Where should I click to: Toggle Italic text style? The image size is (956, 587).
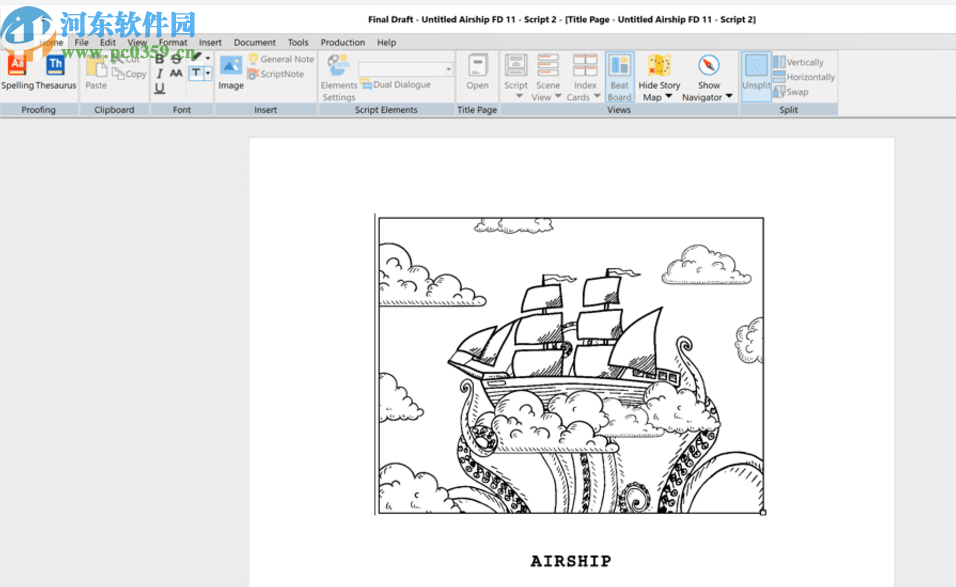pyautogui.click(x=159, y=74)
